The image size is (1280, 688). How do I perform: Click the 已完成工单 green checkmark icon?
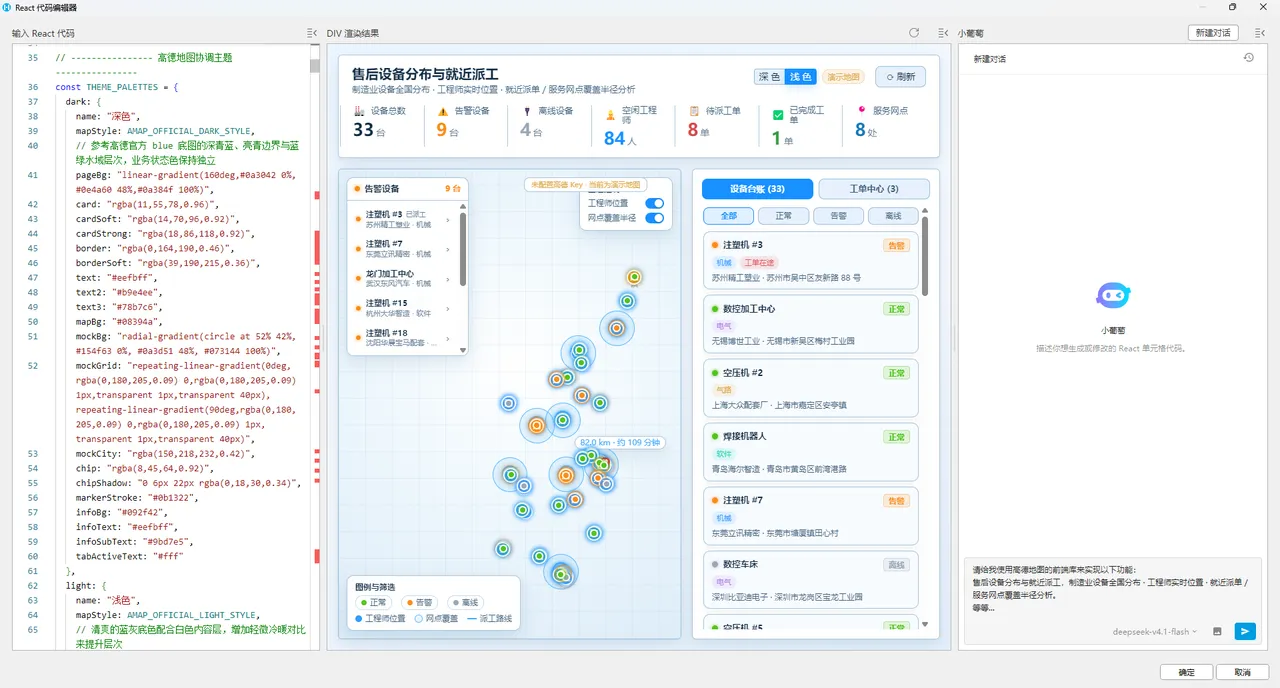pyautogui.click(x=778, y=115)
